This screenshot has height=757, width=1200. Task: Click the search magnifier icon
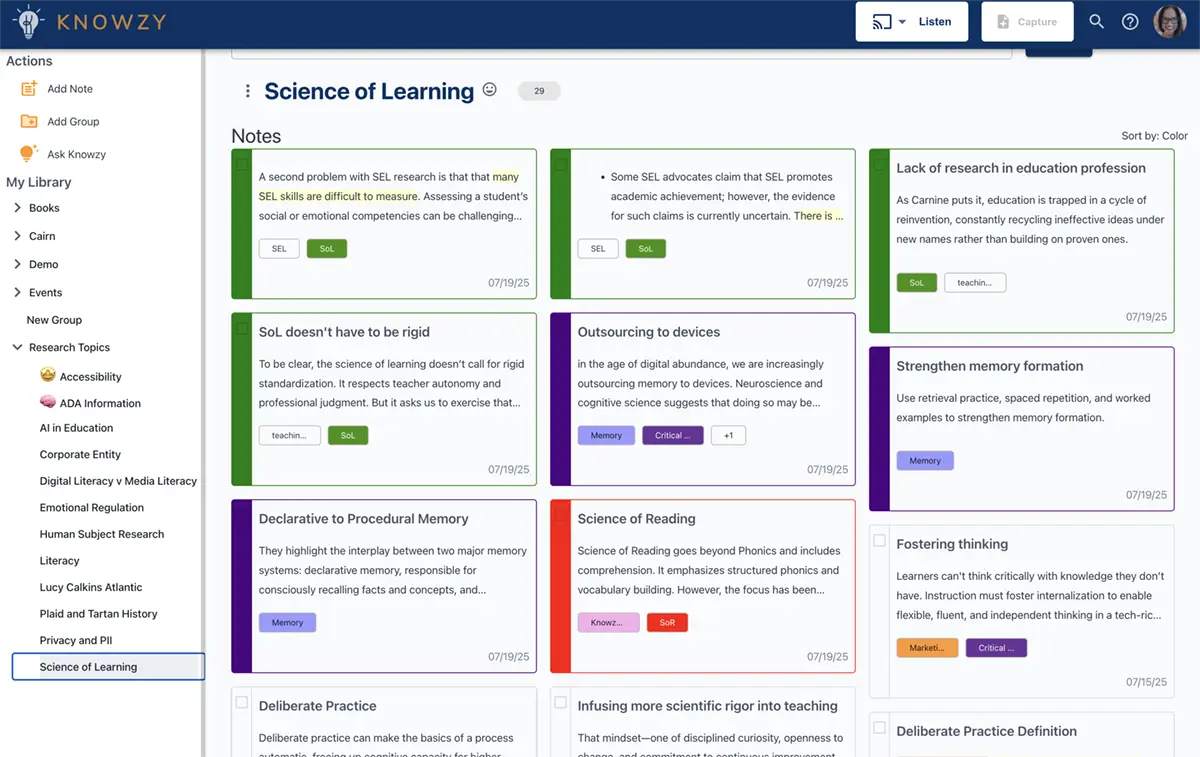pos(1096,22)
